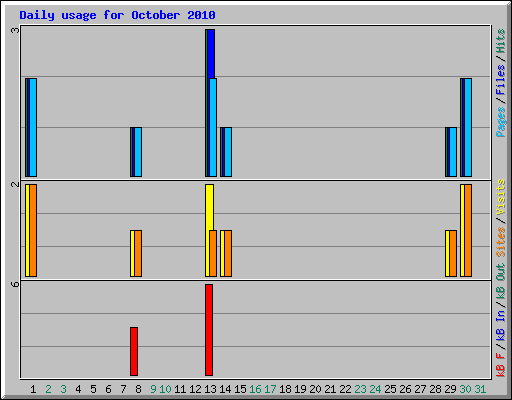Click the 'Hits' legend label
The image size is (512, 400).
(501, 41)
